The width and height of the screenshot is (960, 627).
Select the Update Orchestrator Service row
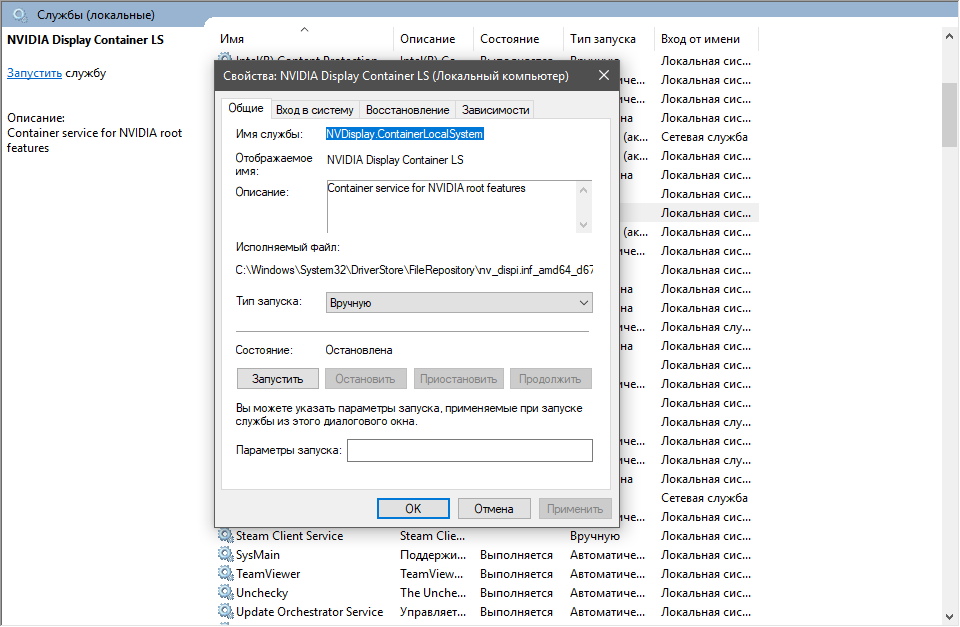[487, 612]
